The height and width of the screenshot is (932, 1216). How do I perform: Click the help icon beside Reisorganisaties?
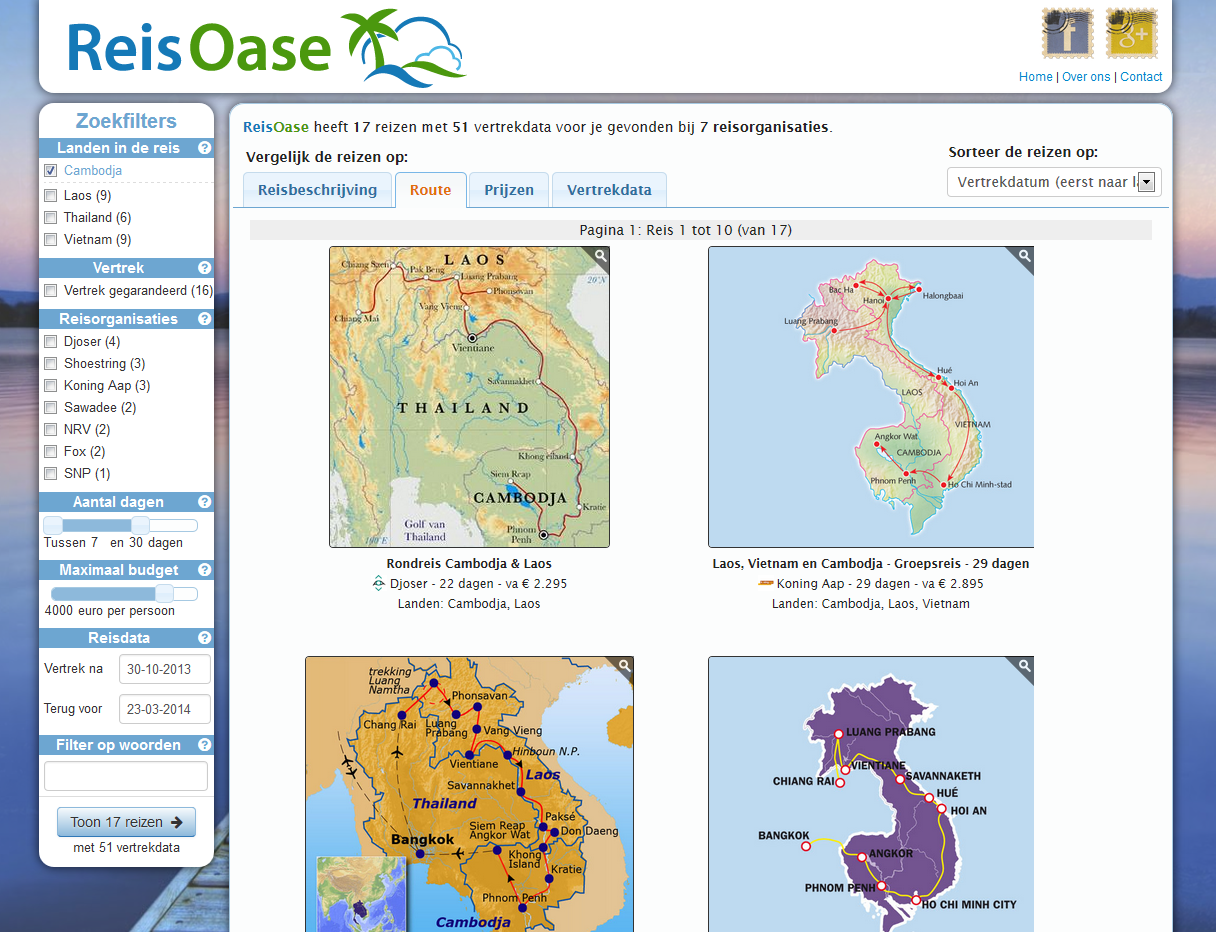point(204,319)
